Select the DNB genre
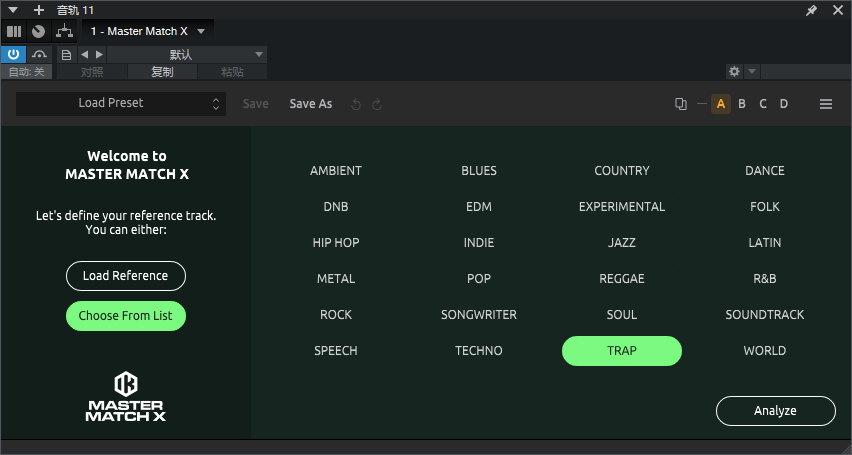This screenshot has height=455, width=852. pyautogui.click(x=336, y=207)
